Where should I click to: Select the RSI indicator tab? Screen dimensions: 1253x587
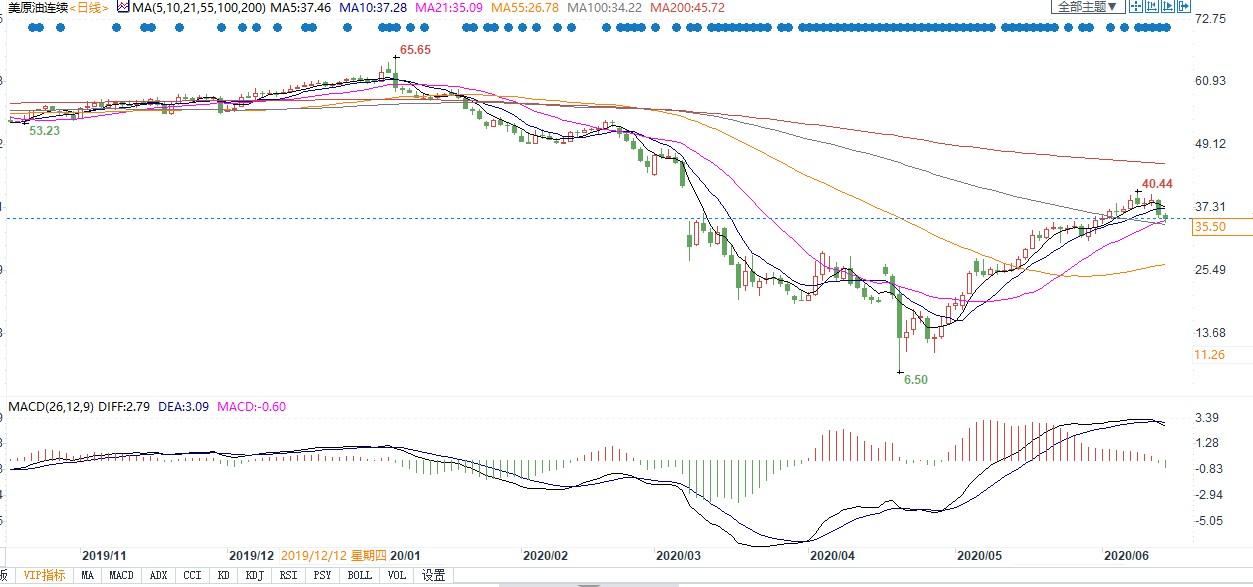click(x=289, y=575)
